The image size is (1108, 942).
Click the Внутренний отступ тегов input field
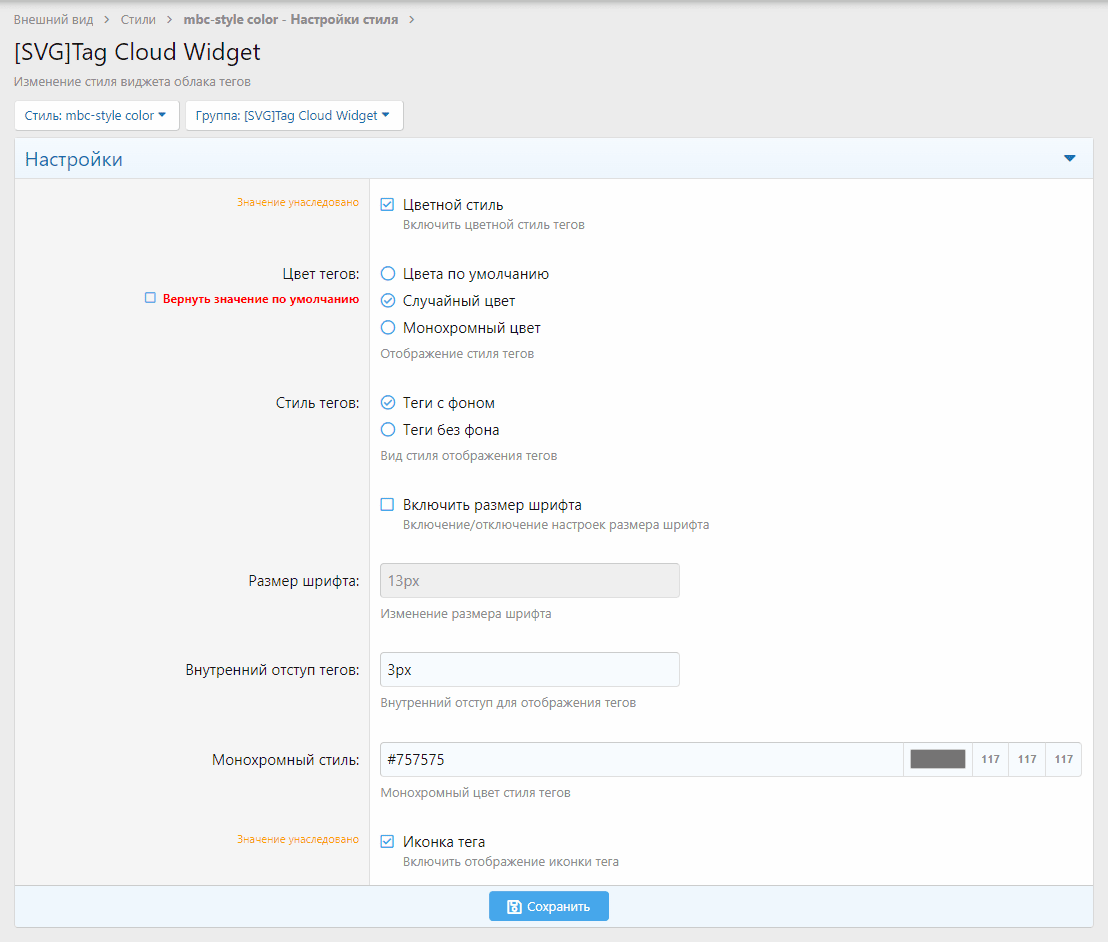[x=529, y=670]
